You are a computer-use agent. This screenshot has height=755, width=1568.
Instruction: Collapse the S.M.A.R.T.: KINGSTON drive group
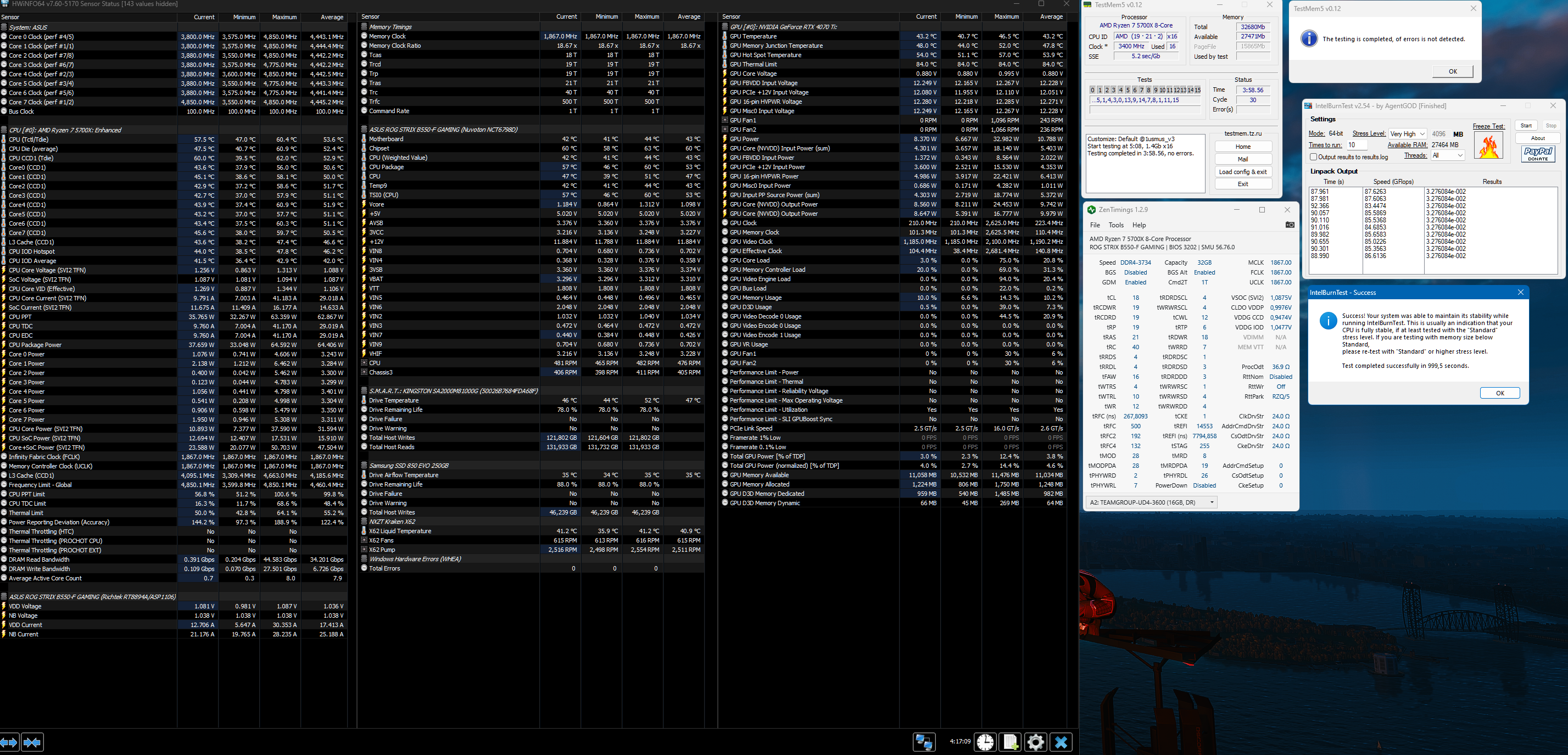click(364, 391)
